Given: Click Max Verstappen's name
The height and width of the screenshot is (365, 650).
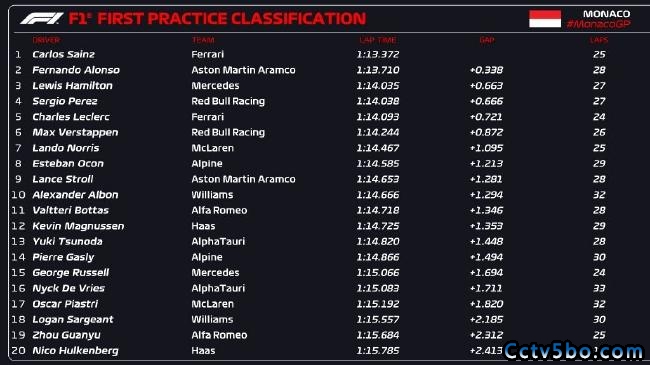Looking at the screenshot, I should [75, 133].
